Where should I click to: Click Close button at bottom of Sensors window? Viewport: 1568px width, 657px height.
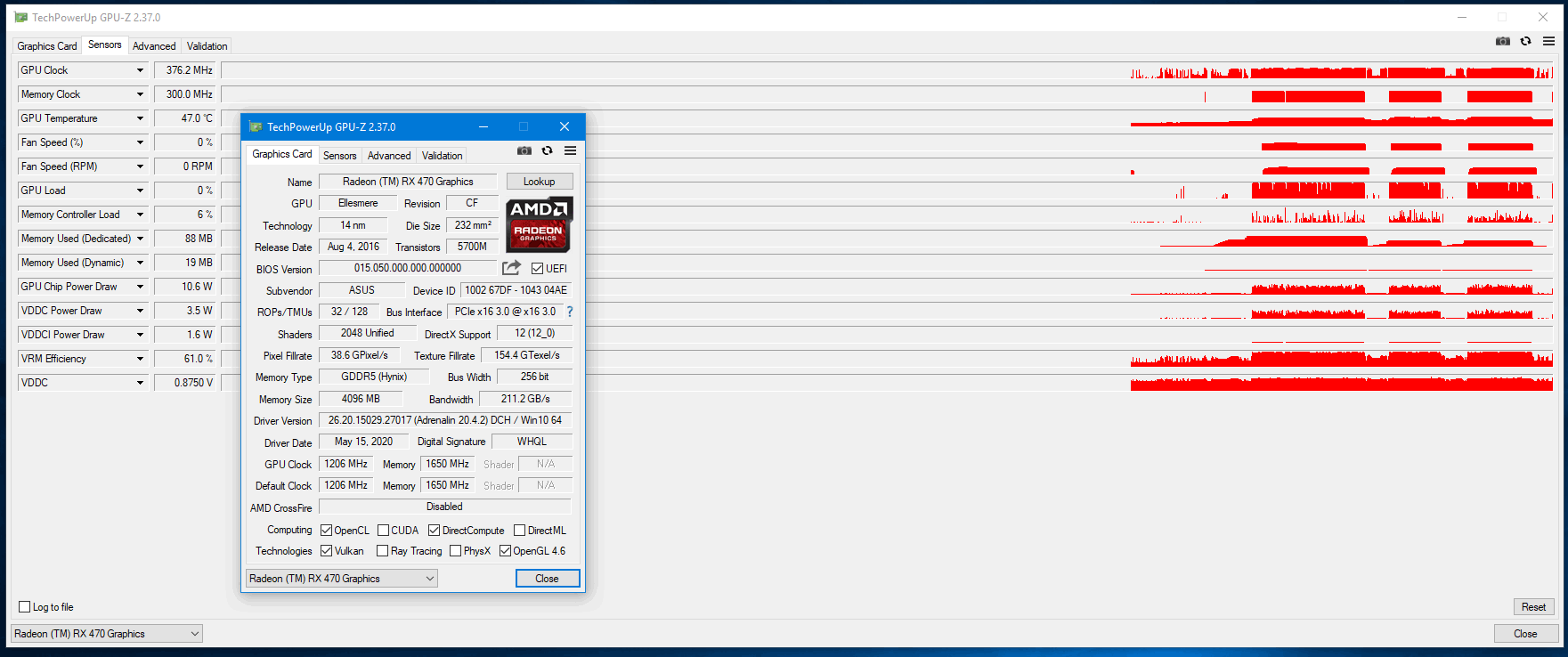[x=1525, y=634]
